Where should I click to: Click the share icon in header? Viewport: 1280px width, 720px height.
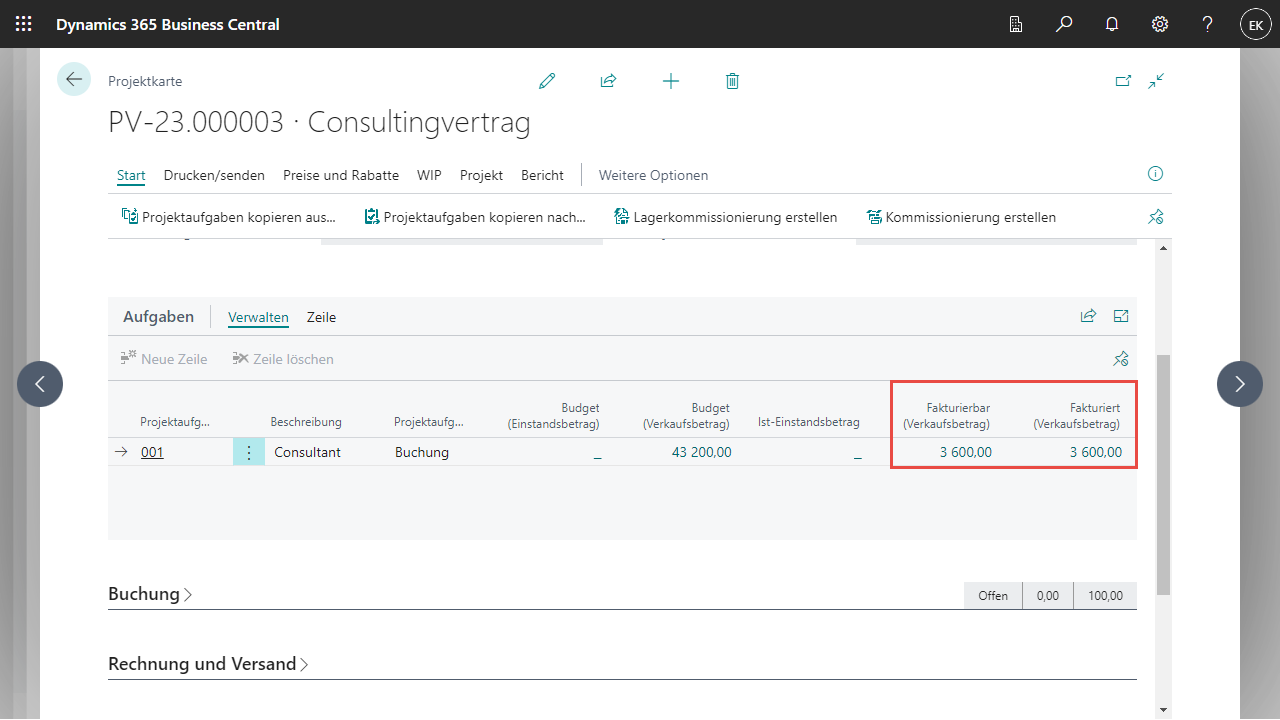[608, 81]
